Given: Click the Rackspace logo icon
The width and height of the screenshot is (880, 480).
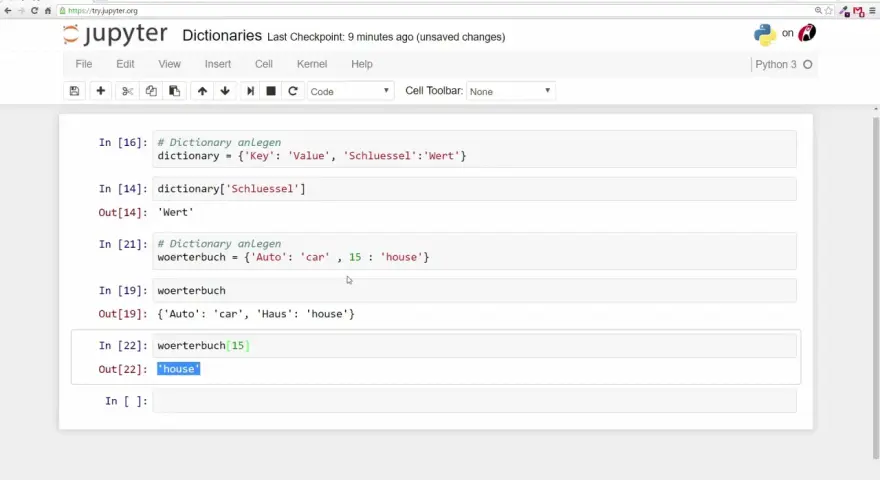Looking at the screenshot, I should click(807, 33).
